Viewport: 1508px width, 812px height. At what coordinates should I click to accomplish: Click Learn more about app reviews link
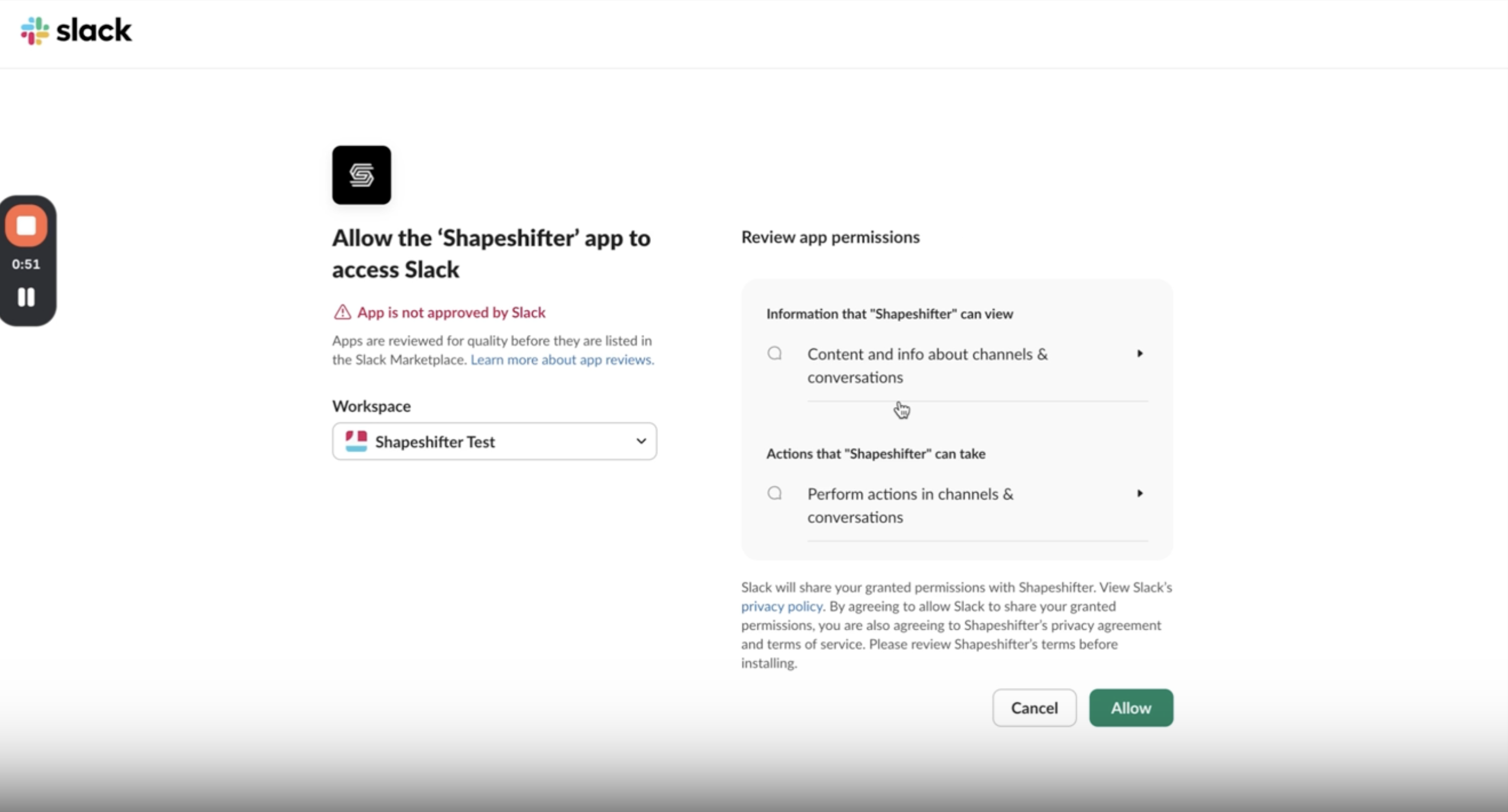(561, 360)
